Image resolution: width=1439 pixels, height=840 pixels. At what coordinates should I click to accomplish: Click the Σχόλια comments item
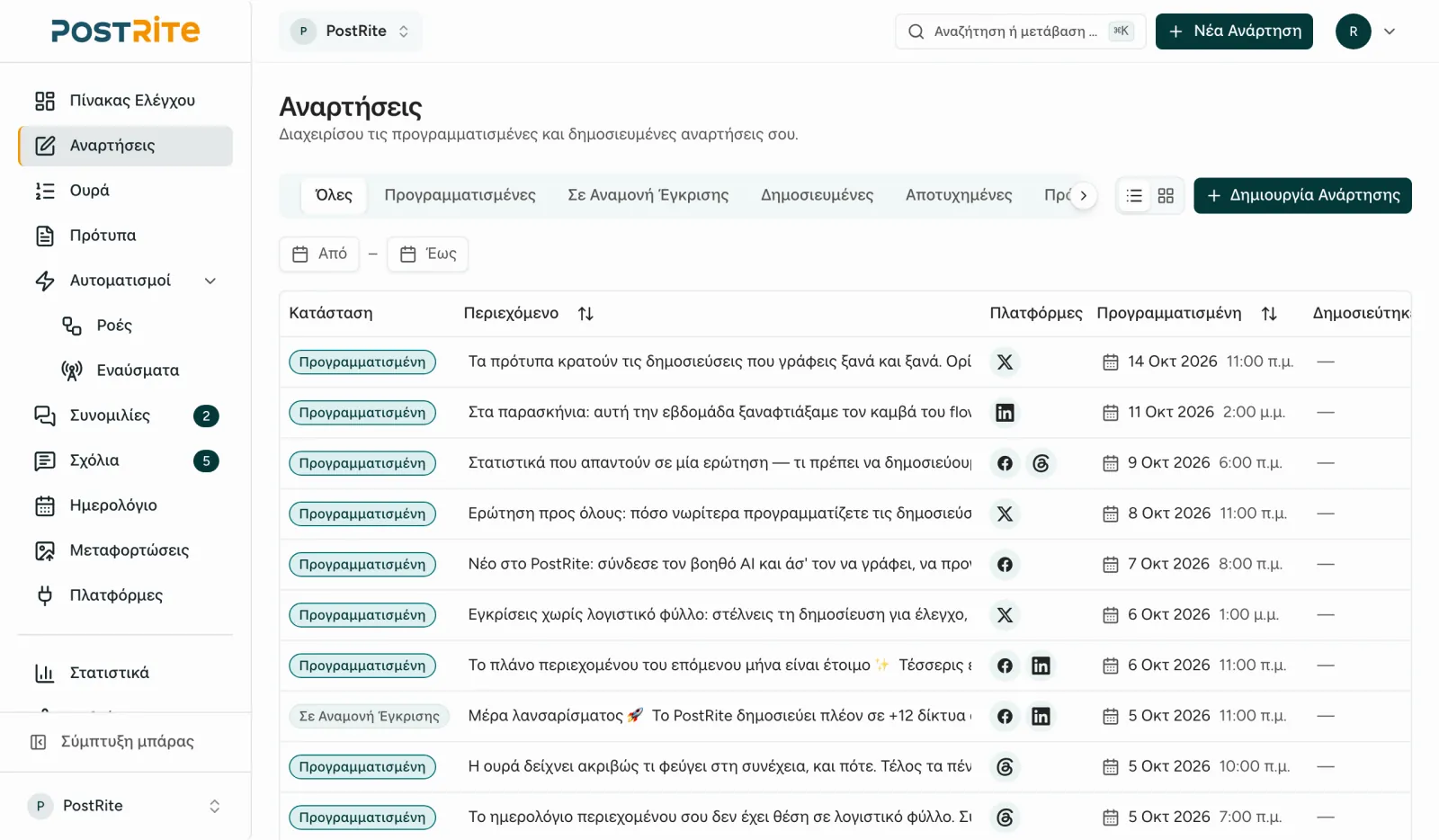tap(125, 460)
